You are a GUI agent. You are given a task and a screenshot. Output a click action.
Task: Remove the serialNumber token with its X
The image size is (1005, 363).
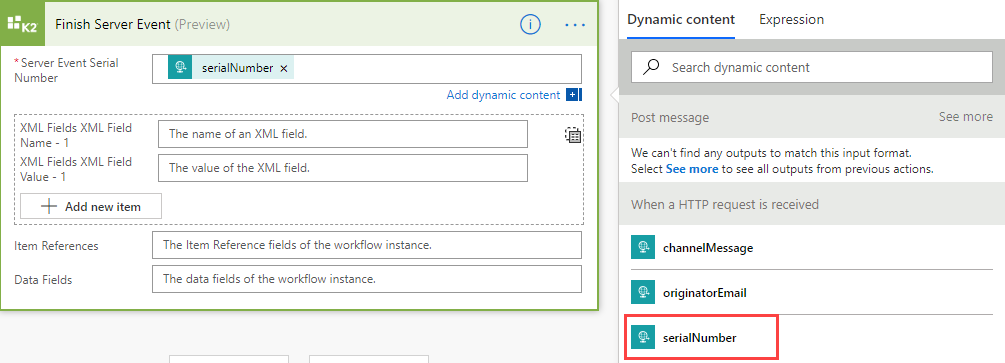click(284, 68)
